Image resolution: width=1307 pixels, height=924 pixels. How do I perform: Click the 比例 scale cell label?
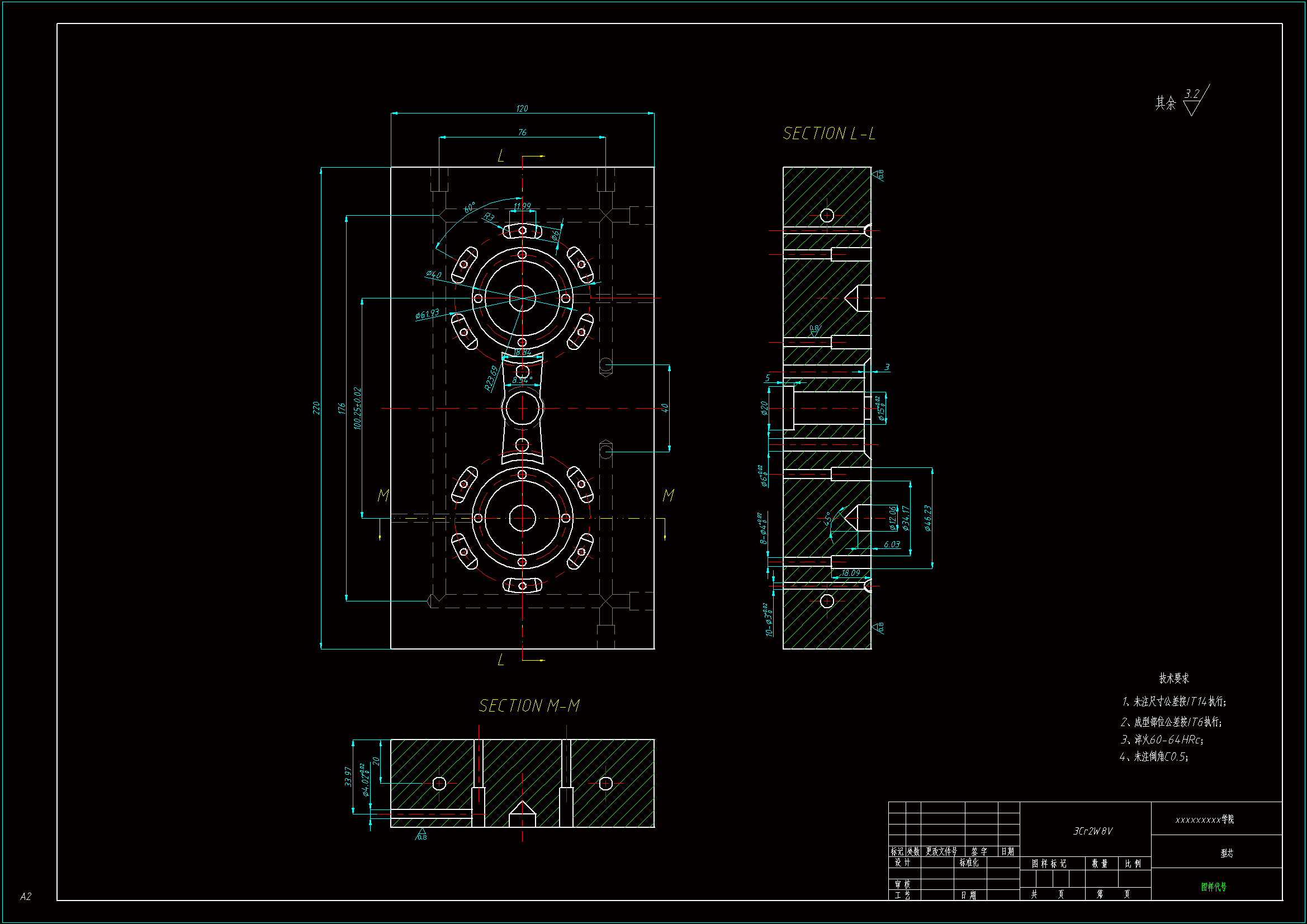pyautogui.click(x=1133, y=864)
